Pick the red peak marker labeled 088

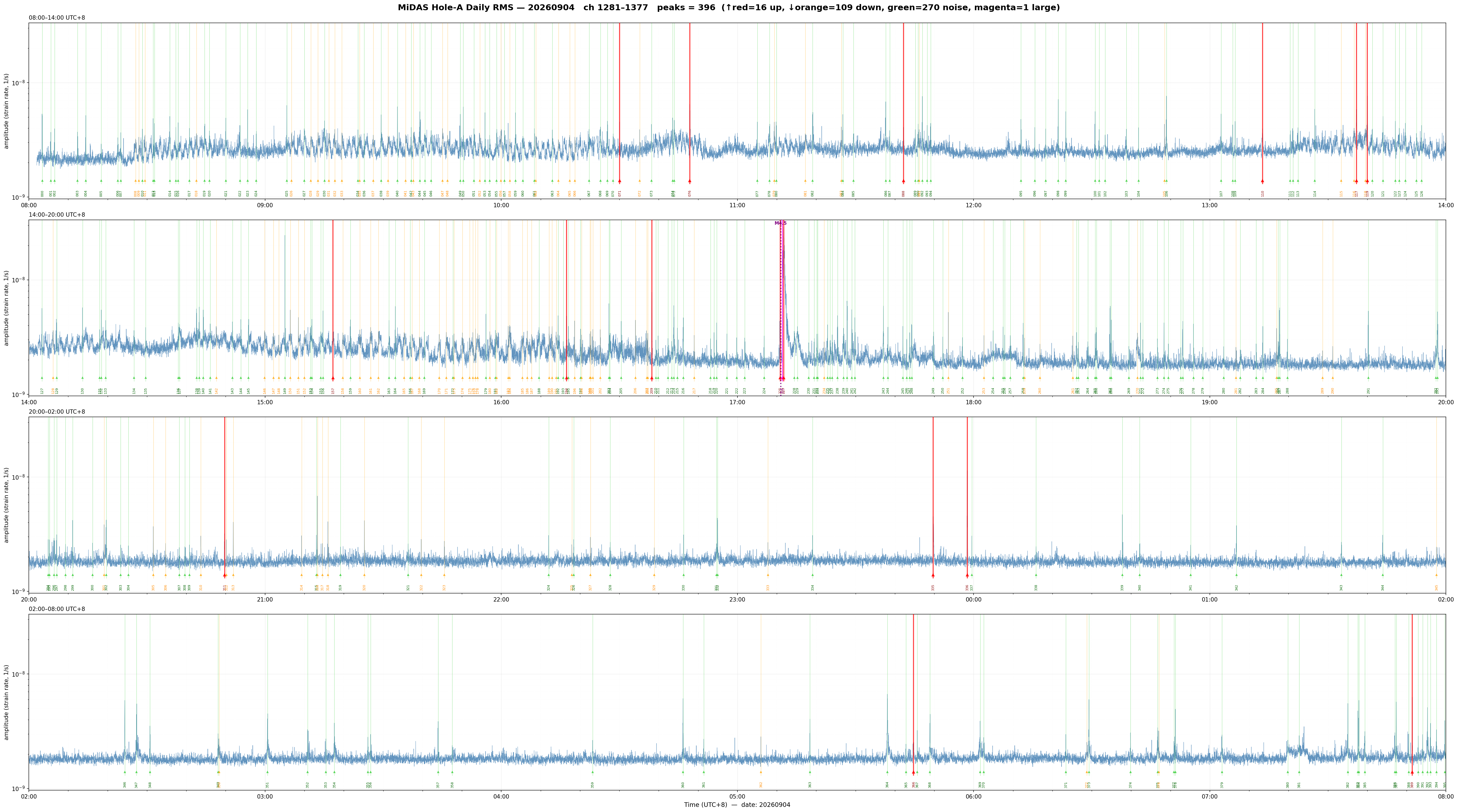(903, 181)
